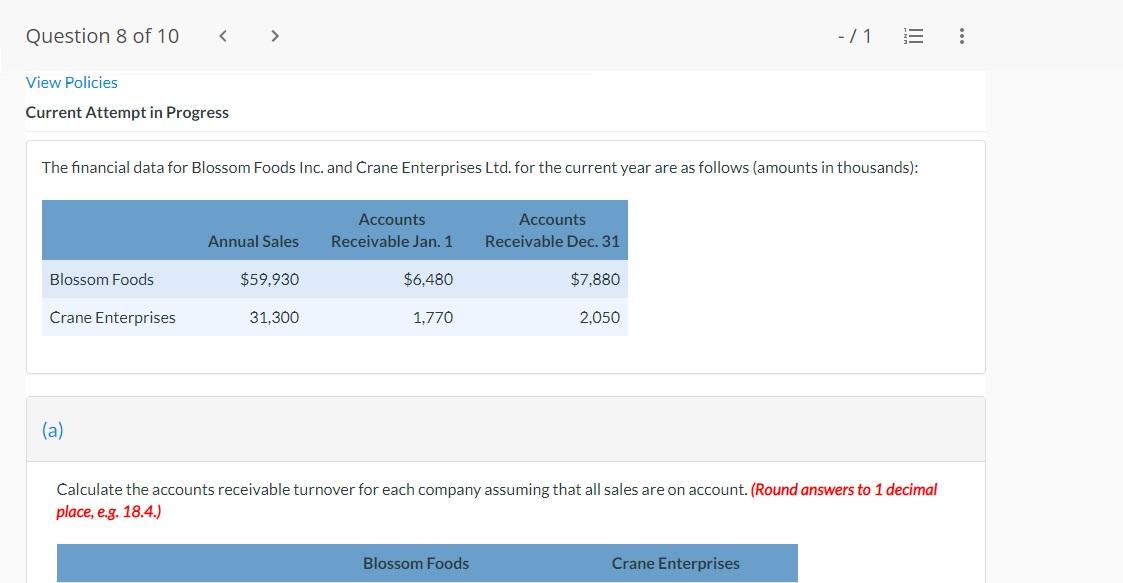The width and height of the screenshot is (1123, 583).
Task: Open the numbered question list icon
Action: 912,35
